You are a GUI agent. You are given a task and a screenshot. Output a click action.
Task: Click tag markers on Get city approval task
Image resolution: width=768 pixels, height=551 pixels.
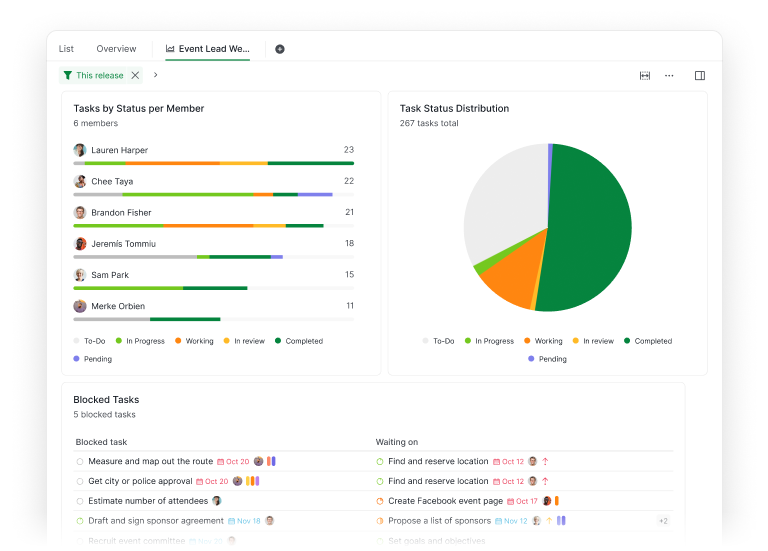click(x=252, y=481)
